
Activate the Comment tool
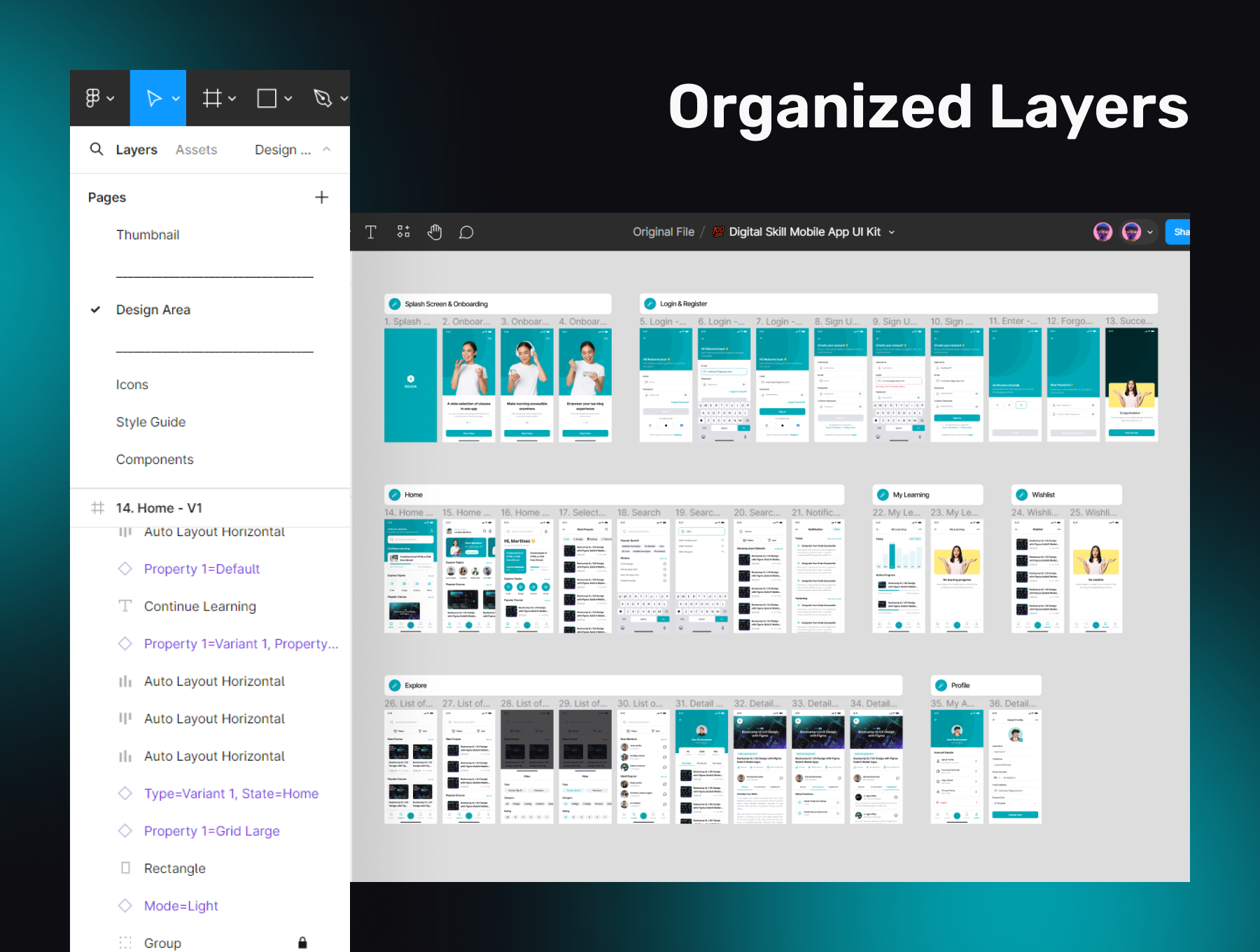(465, 232)
